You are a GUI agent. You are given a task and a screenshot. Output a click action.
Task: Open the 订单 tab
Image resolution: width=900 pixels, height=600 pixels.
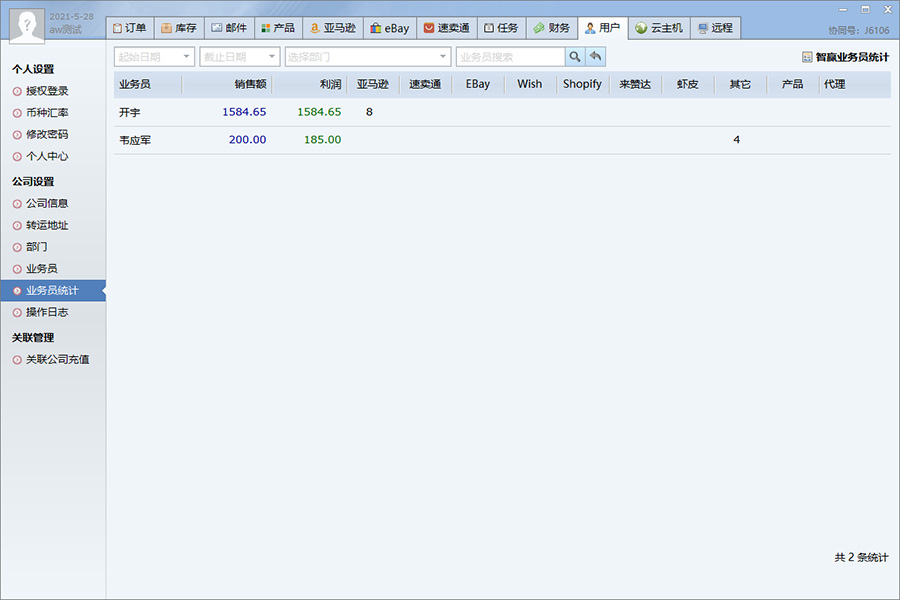[130, 28]
